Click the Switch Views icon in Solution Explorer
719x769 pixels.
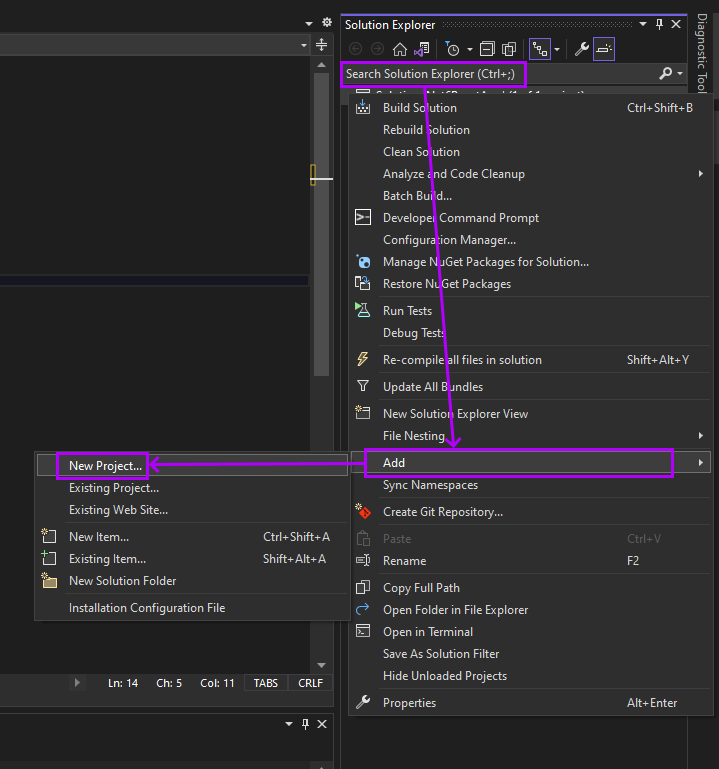point(422,49)
